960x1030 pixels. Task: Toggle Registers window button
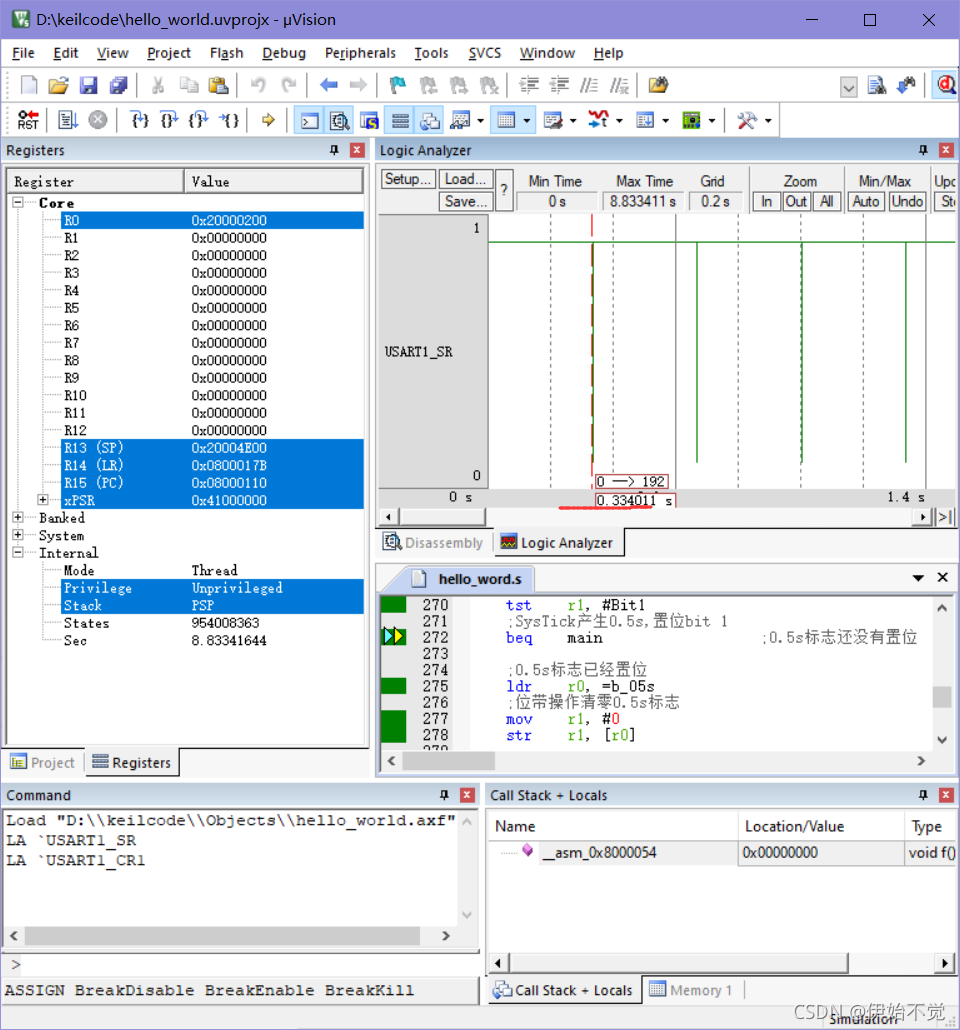[400, 120]
